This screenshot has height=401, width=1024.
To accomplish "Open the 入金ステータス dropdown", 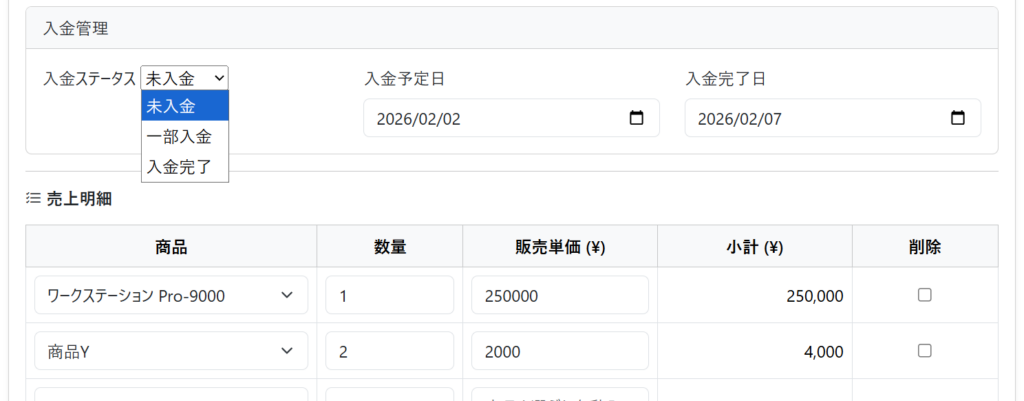I will tap(185, 78).
